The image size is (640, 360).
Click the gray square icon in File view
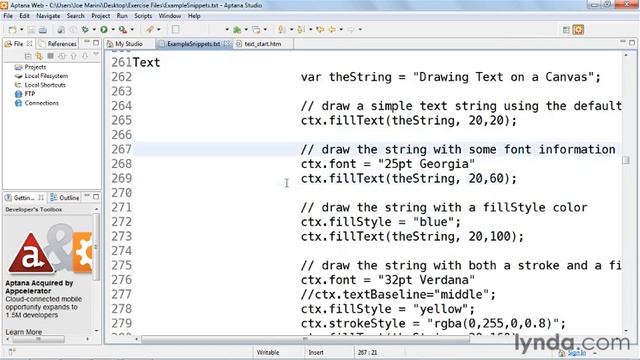pos(51,56)
